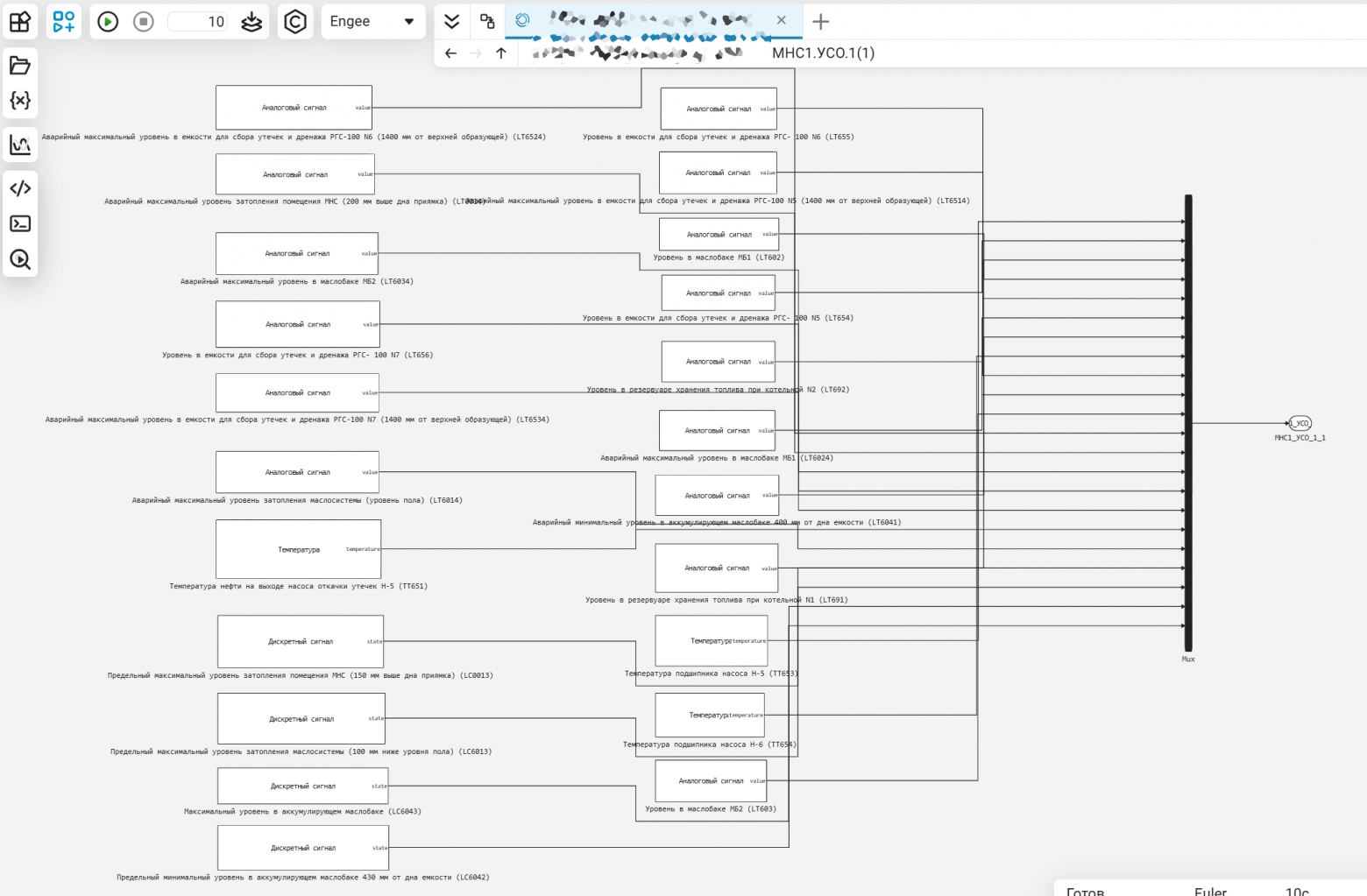The image size is (1367, 896).
Task: Open the model settings layers icon
Action: 251,22
